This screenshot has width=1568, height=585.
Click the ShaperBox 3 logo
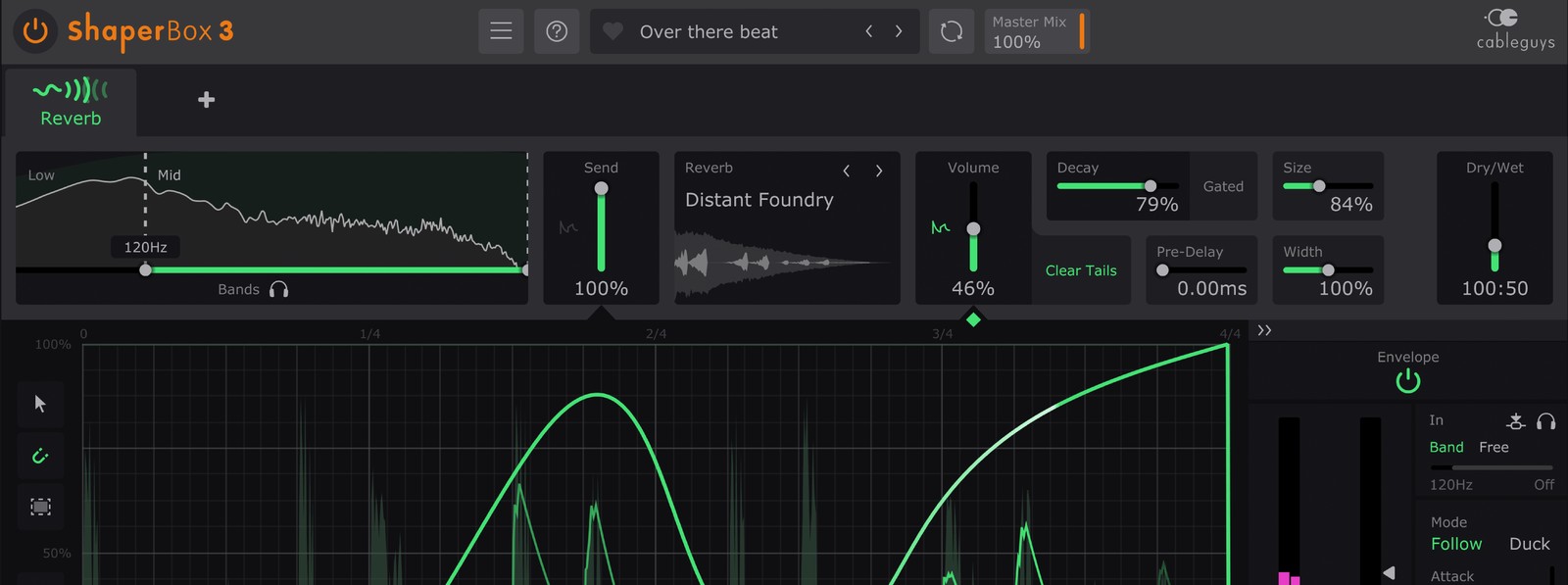click(150, 31)
